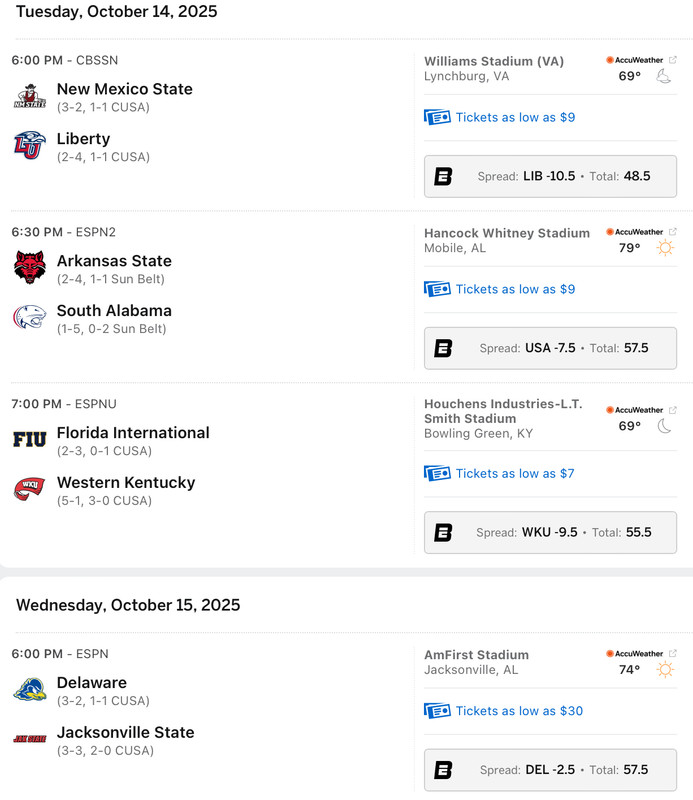Click the Arkansas State Red Wolves logo

[30, 268]
